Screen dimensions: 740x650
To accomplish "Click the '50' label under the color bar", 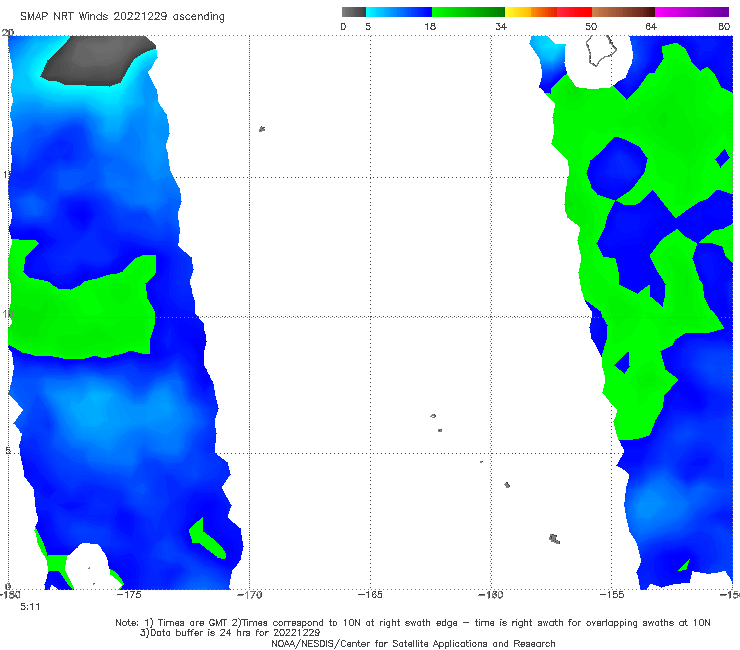I will (591, 27).
